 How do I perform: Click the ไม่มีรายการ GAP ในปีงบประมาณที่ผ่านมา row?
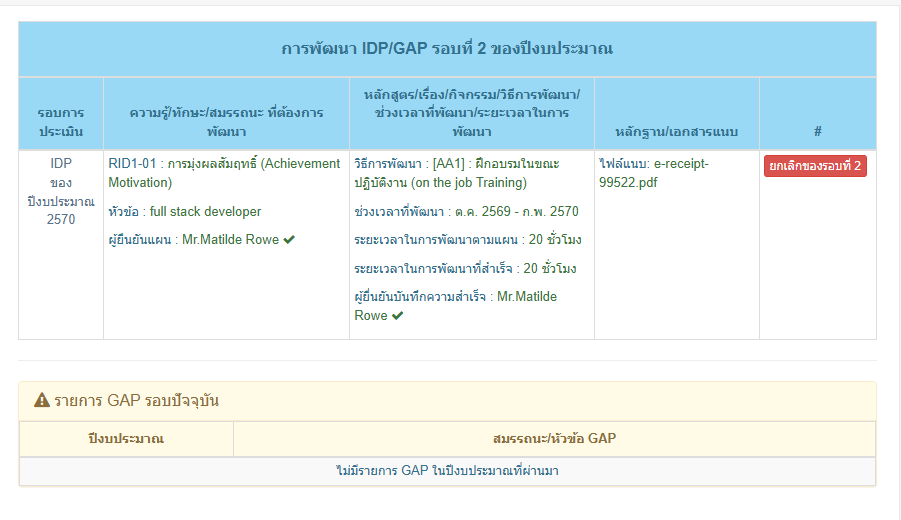[447, 471]
